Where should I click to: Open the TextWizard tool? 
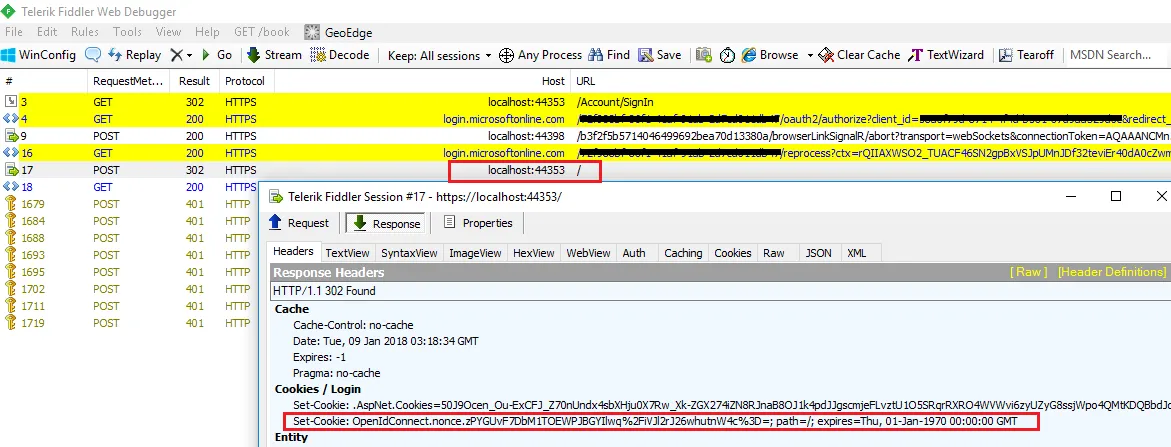(946, 54)
